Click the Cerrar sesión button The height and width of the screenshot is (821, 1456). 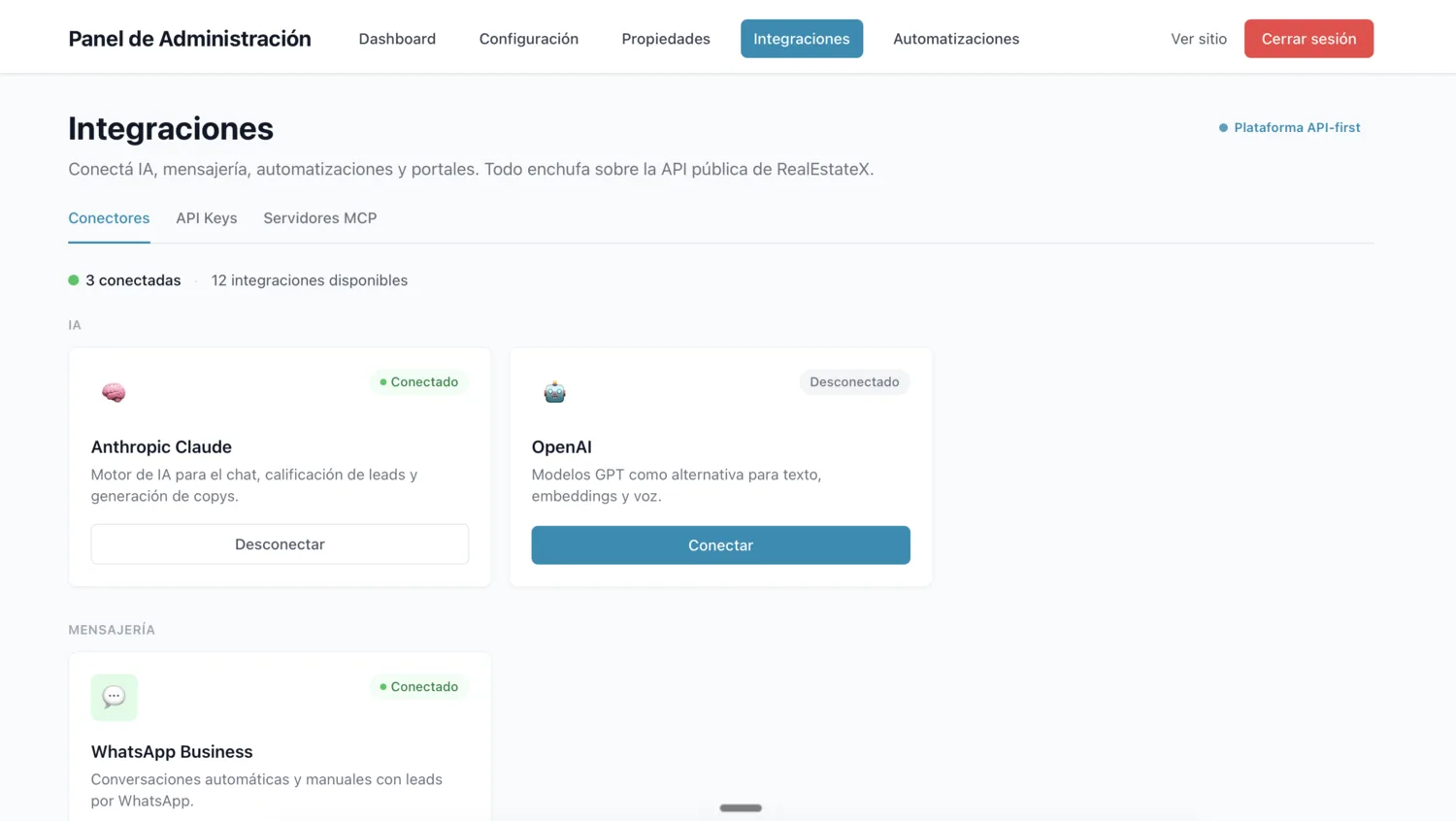pos(1308,39)
